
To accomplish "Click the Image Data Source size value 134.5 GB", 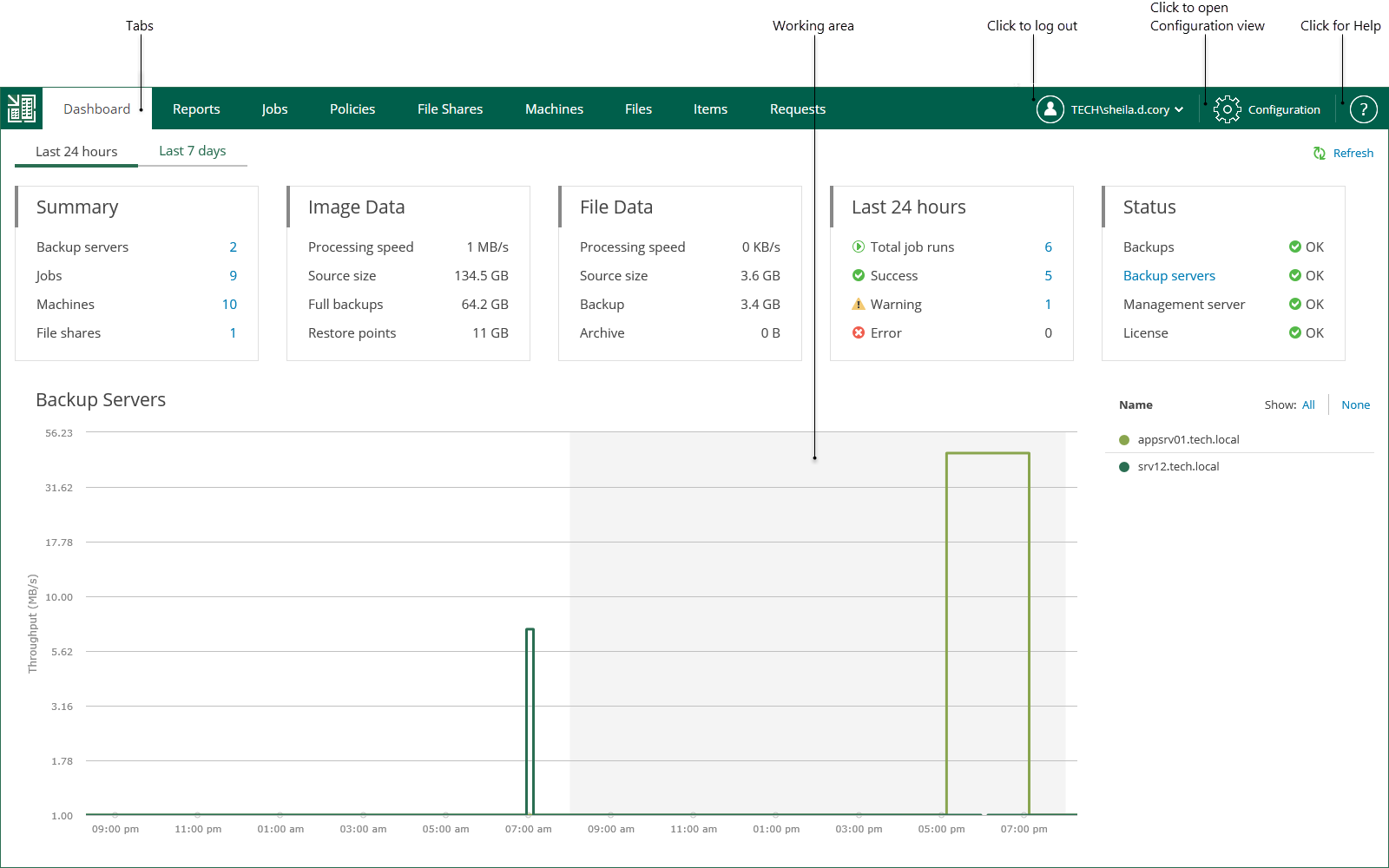I will point(481,275).
